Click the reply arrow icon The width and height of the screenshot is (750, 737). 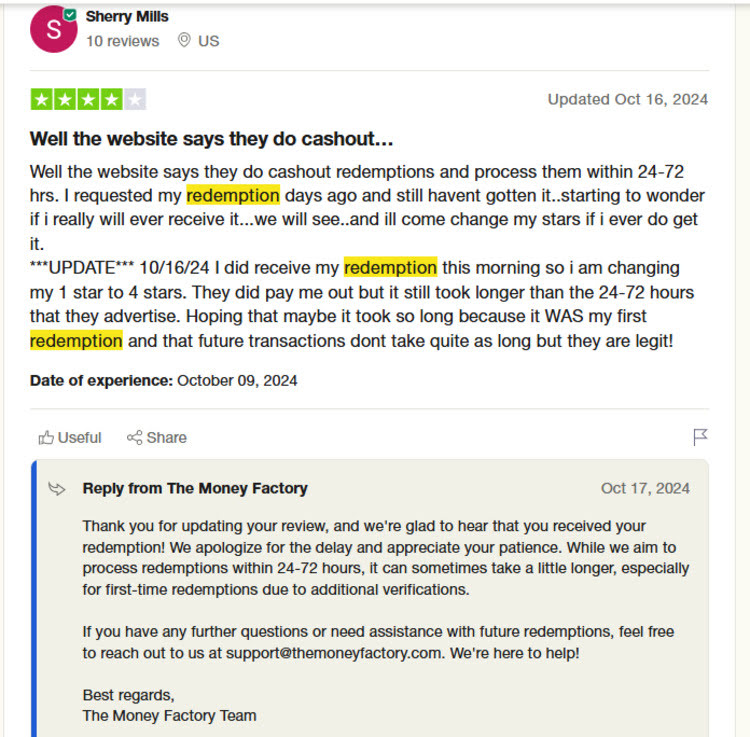pyautogui.click(x=58, y=489)
